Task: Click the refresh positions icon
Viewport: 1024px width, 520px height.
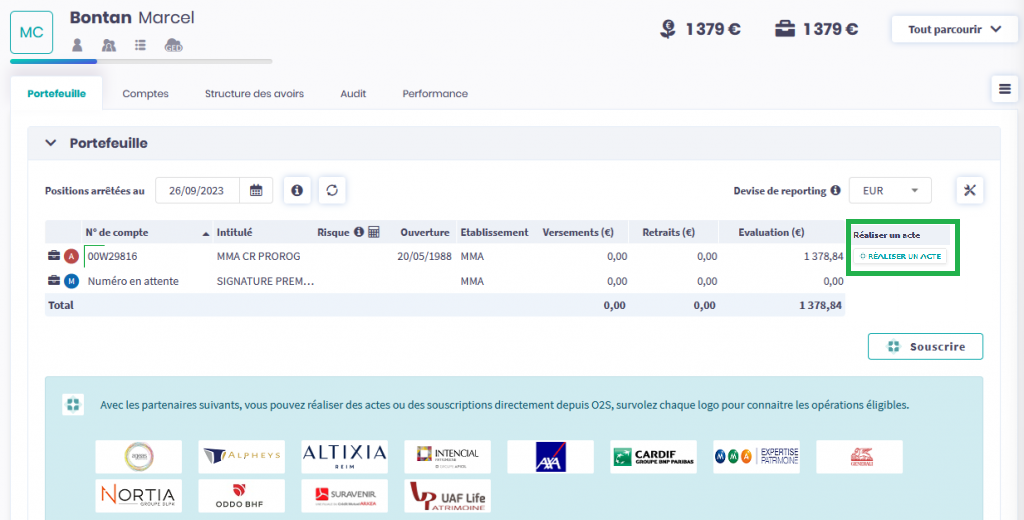Action: [x=332, y=190]
